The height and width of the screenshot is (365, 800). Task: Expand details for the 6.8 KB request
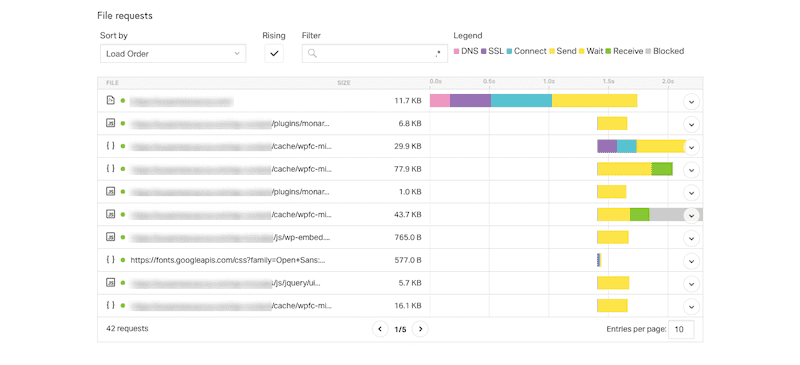coord(691,124)
